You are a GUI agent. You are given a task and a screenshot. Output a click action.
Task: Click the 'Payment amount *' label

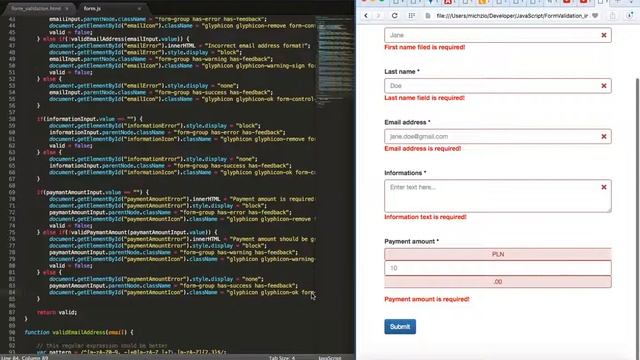pyautogui.click(x=411, y=241)
